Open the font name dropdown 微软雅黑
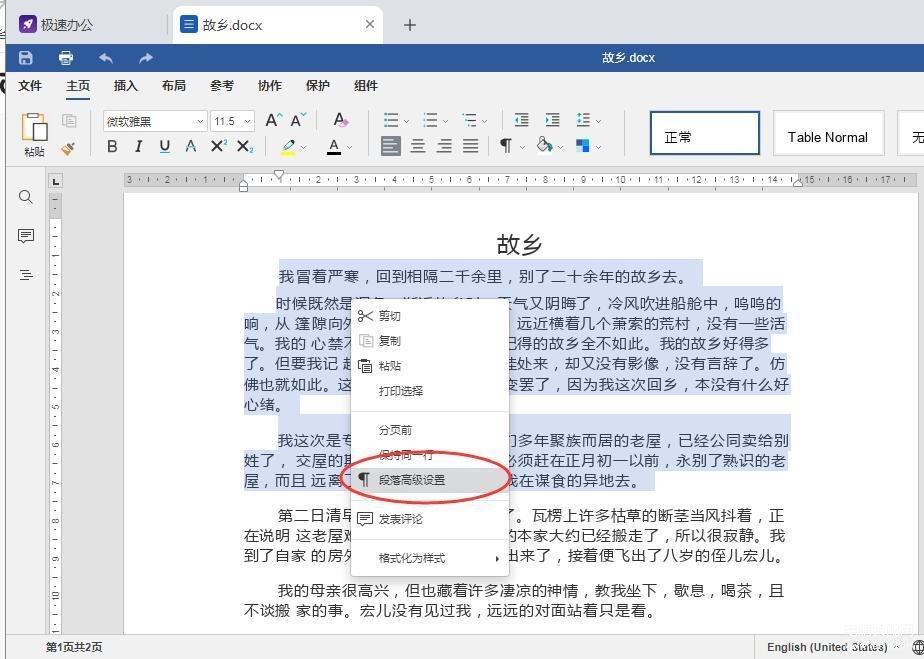The height and width of the screenshot is (659, 924). click(199, 121)
